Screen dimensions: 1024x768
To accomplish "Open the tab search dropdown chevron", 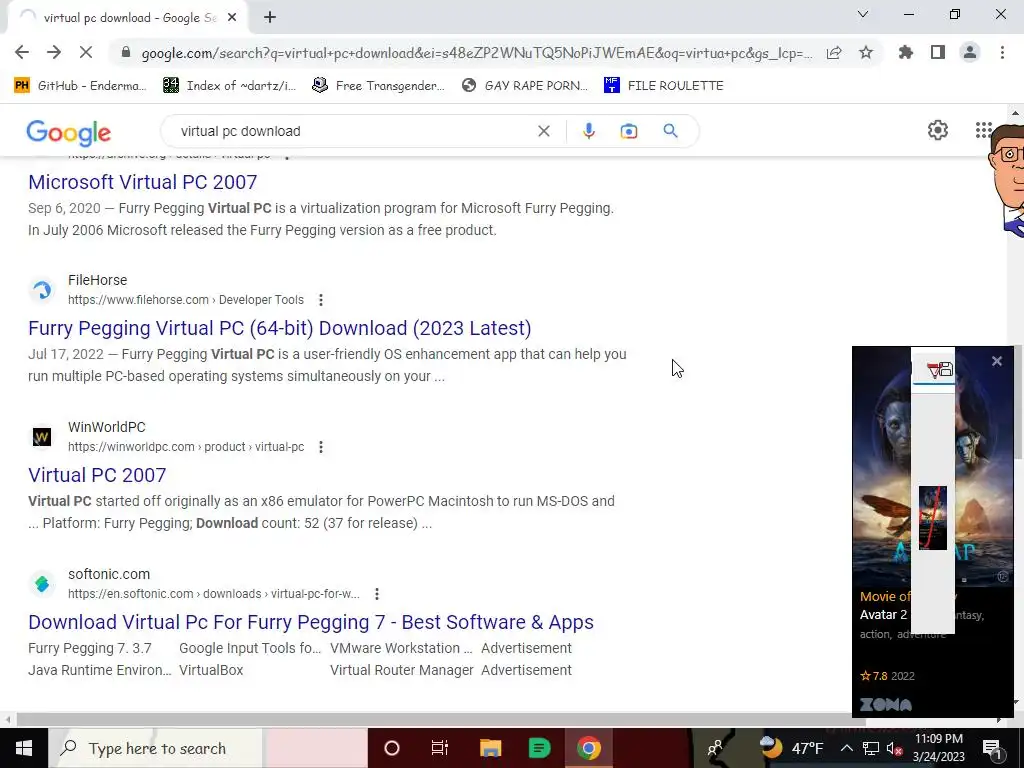I will [x=863, y=14].
